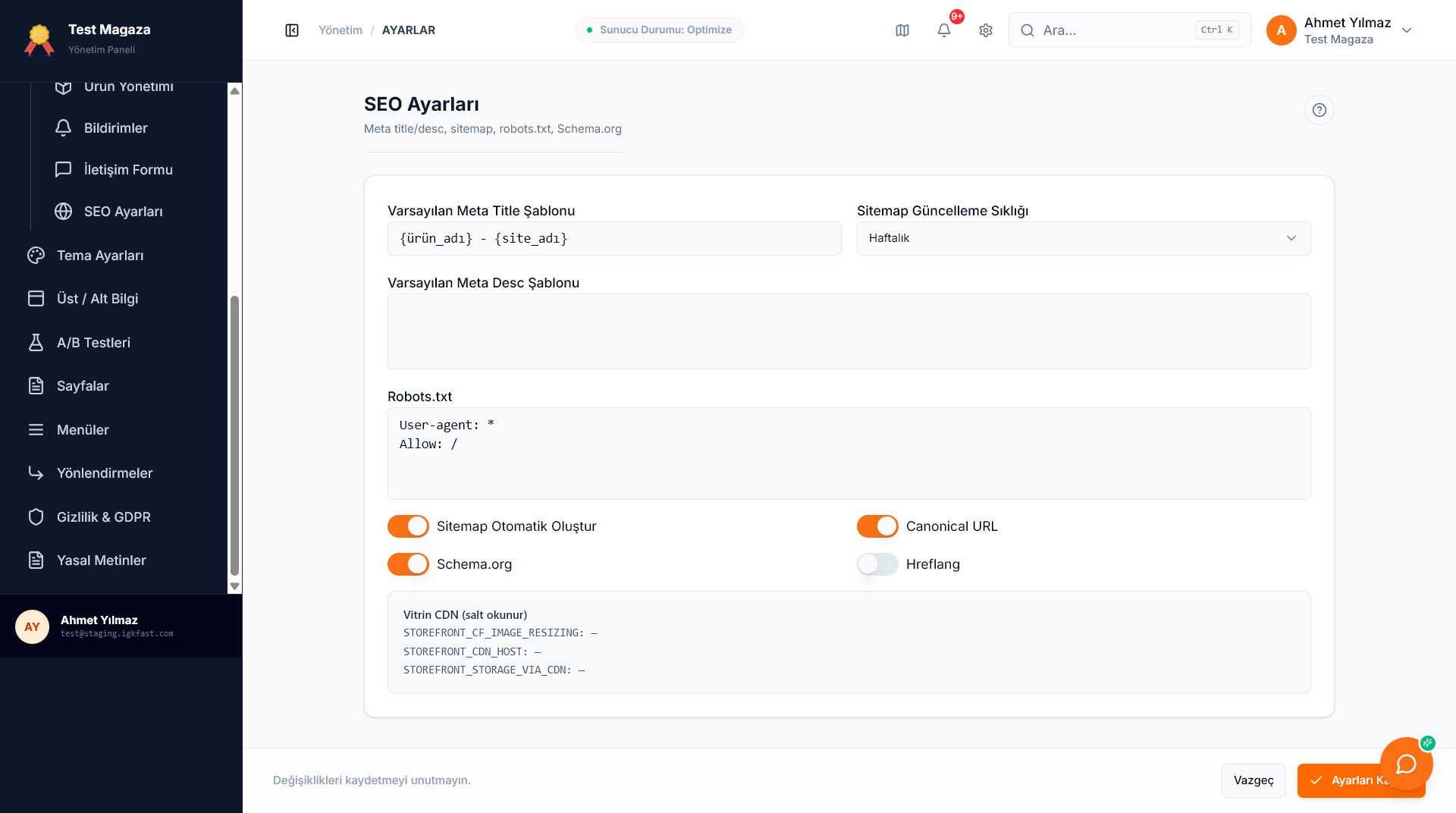Enable the Hreflang switch
This screenshot has height=813, width=1456.
877,564
